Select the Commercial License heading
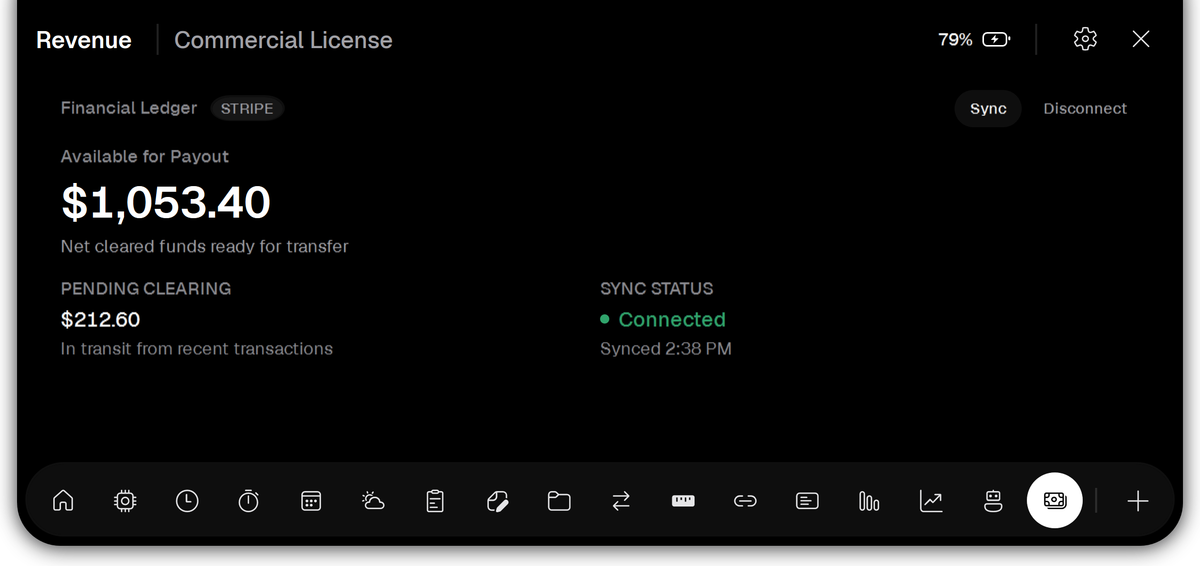This screenshot has width=1200, height=566. pyautogui.click(x=283, y=40)
